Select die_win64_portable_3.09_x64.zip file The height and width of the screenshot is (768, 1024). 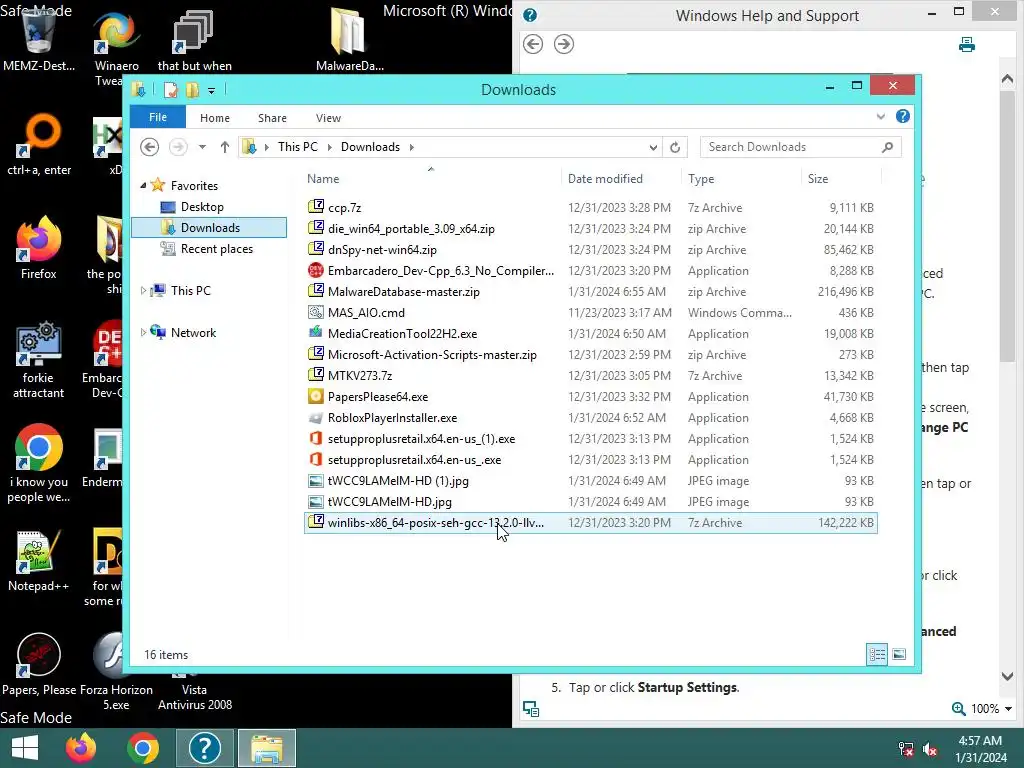pos(590,229)
